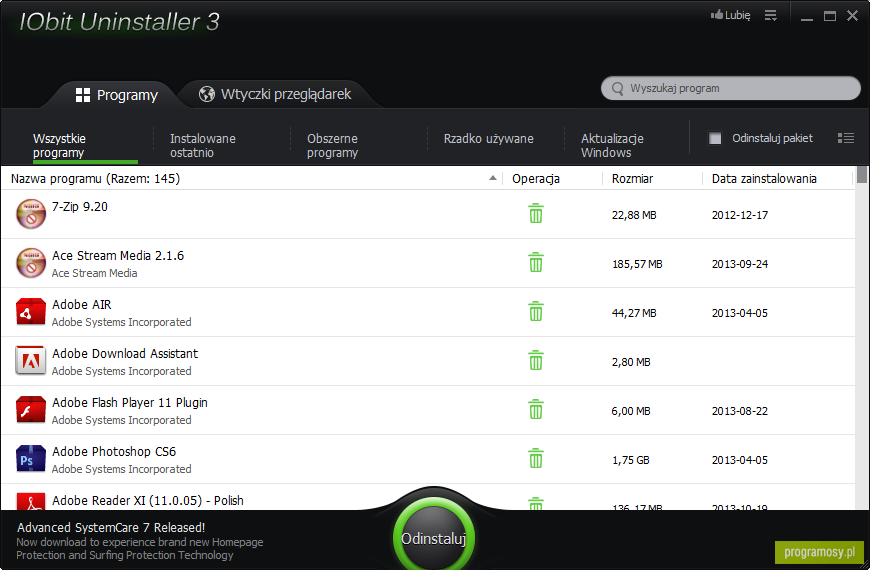Click the Wyszukaj program search field
This screenshot has height=570, width=870.
coord(731,88)
